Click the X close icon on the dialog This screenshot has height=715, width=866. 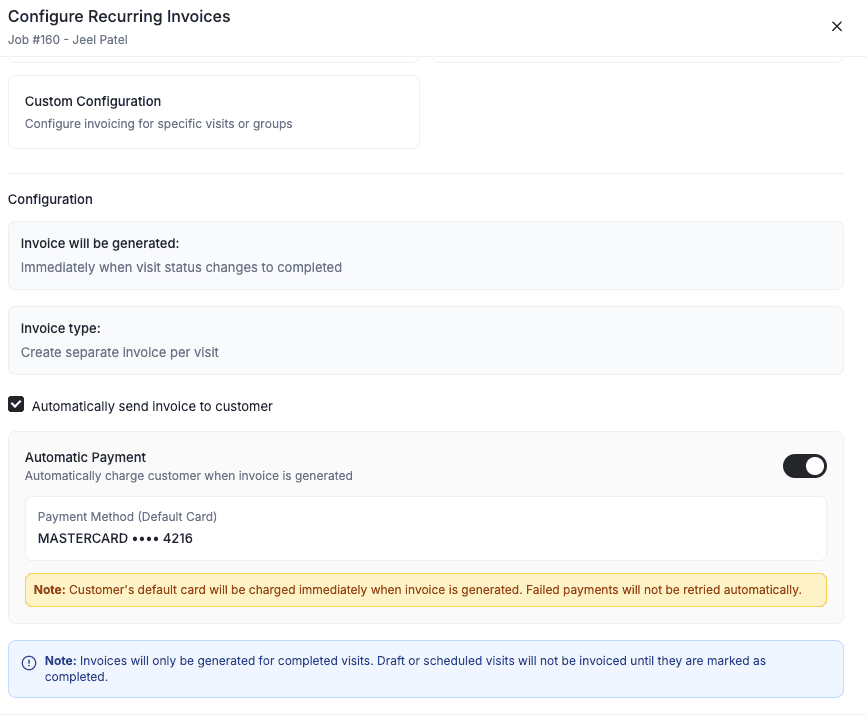click(x=837, y=27)
